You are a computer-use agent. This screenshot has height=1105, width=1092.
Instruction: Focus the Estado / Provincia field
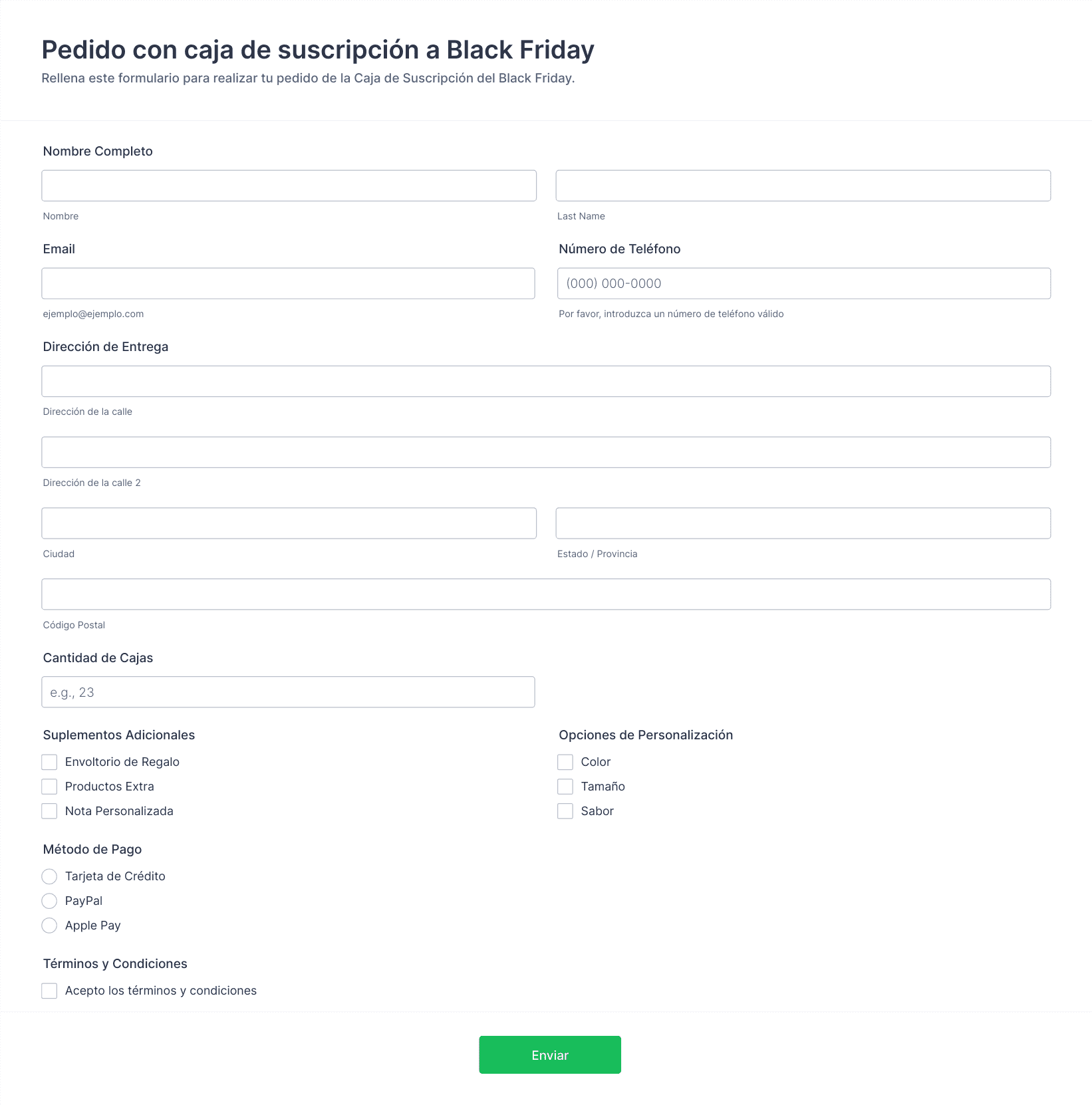[803, 523]
